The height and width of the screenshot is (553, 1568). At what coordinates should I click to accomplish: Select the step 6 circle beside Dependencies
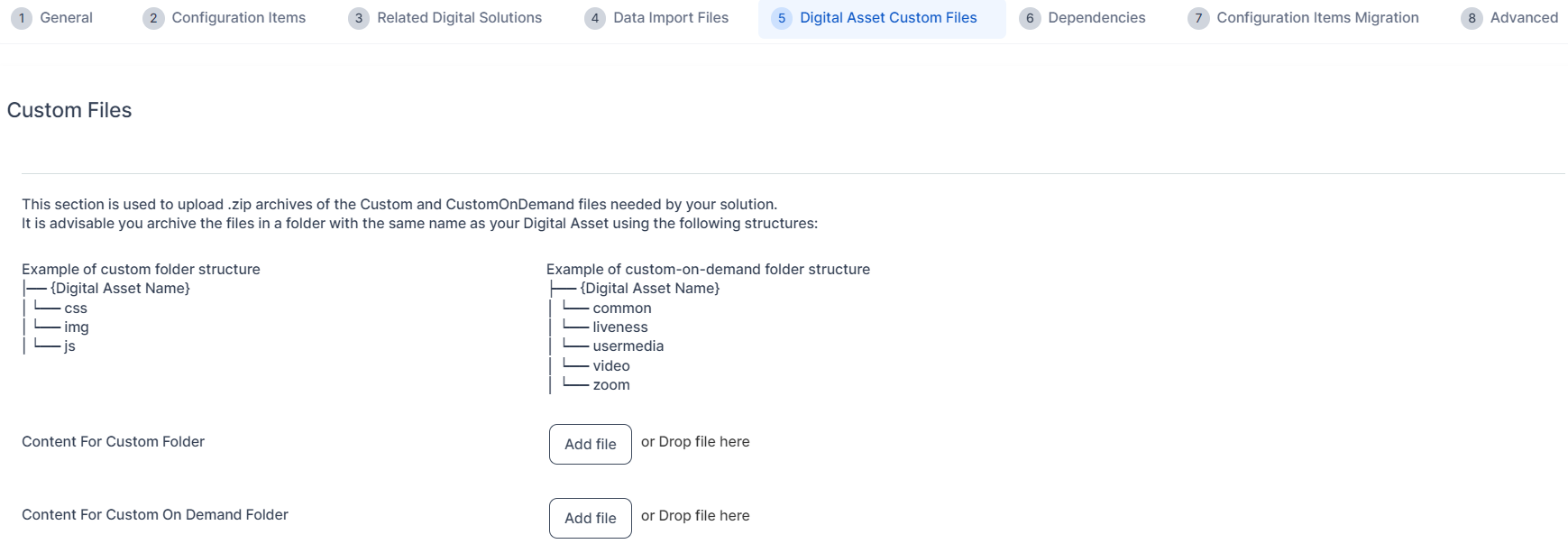(x=1030, y=18)
